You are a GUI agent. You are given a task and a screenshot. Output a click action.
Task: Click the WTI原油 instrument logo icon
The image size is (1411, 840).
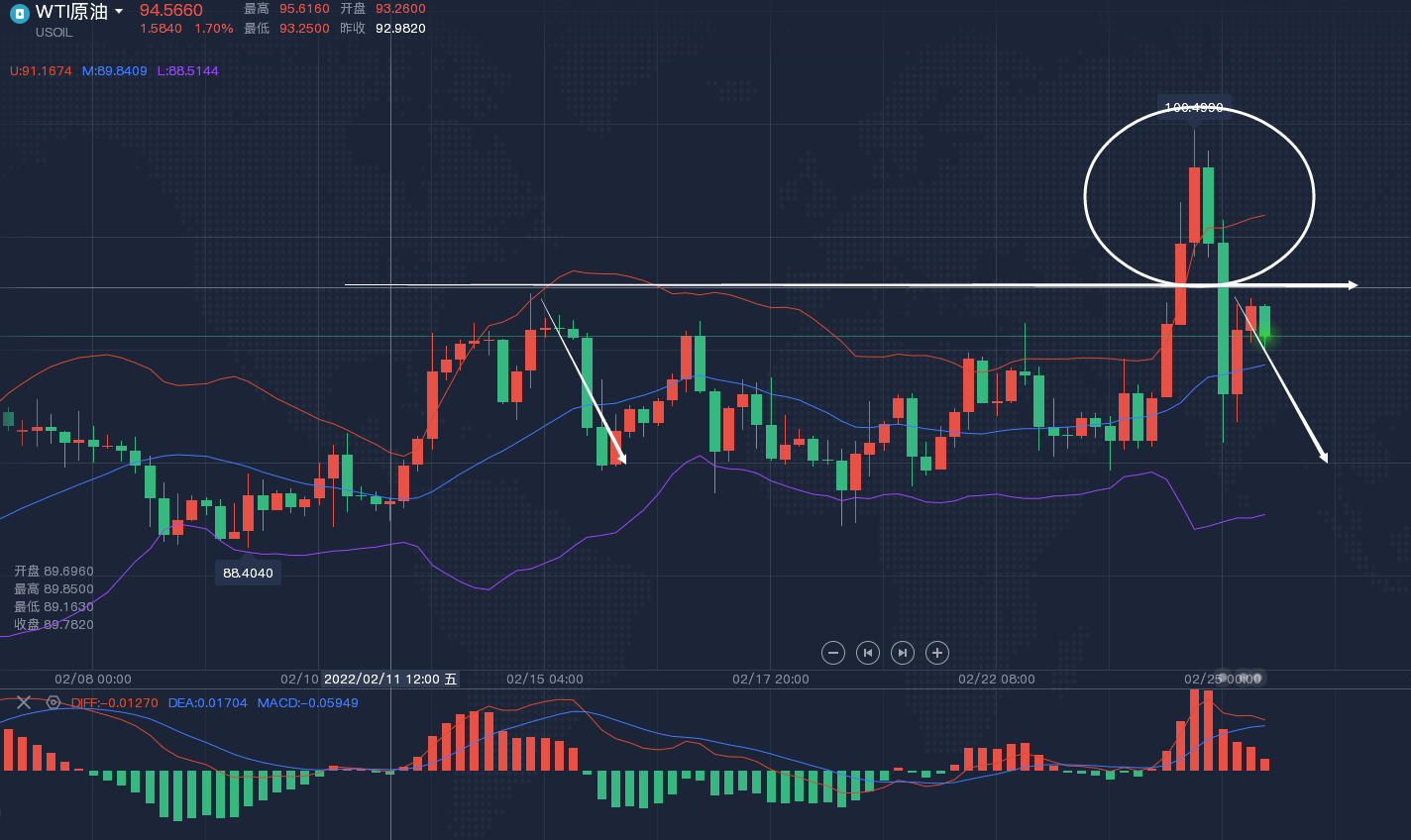(20, 13)
